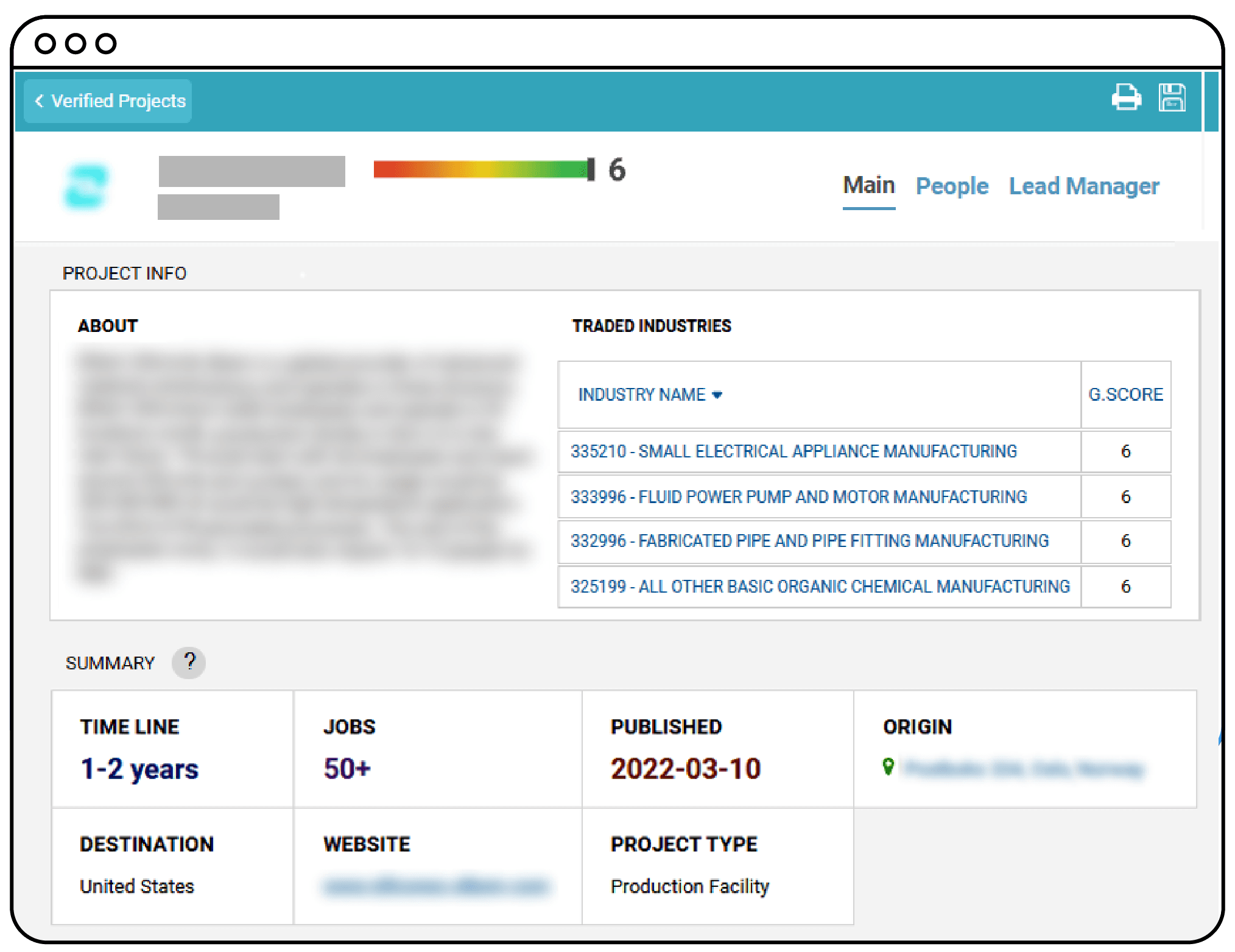This screenshot has height=952, width=1235.
Task: Open Small Electrical Appliance Manufacturing industry
Action: click(x=793, y=451)
